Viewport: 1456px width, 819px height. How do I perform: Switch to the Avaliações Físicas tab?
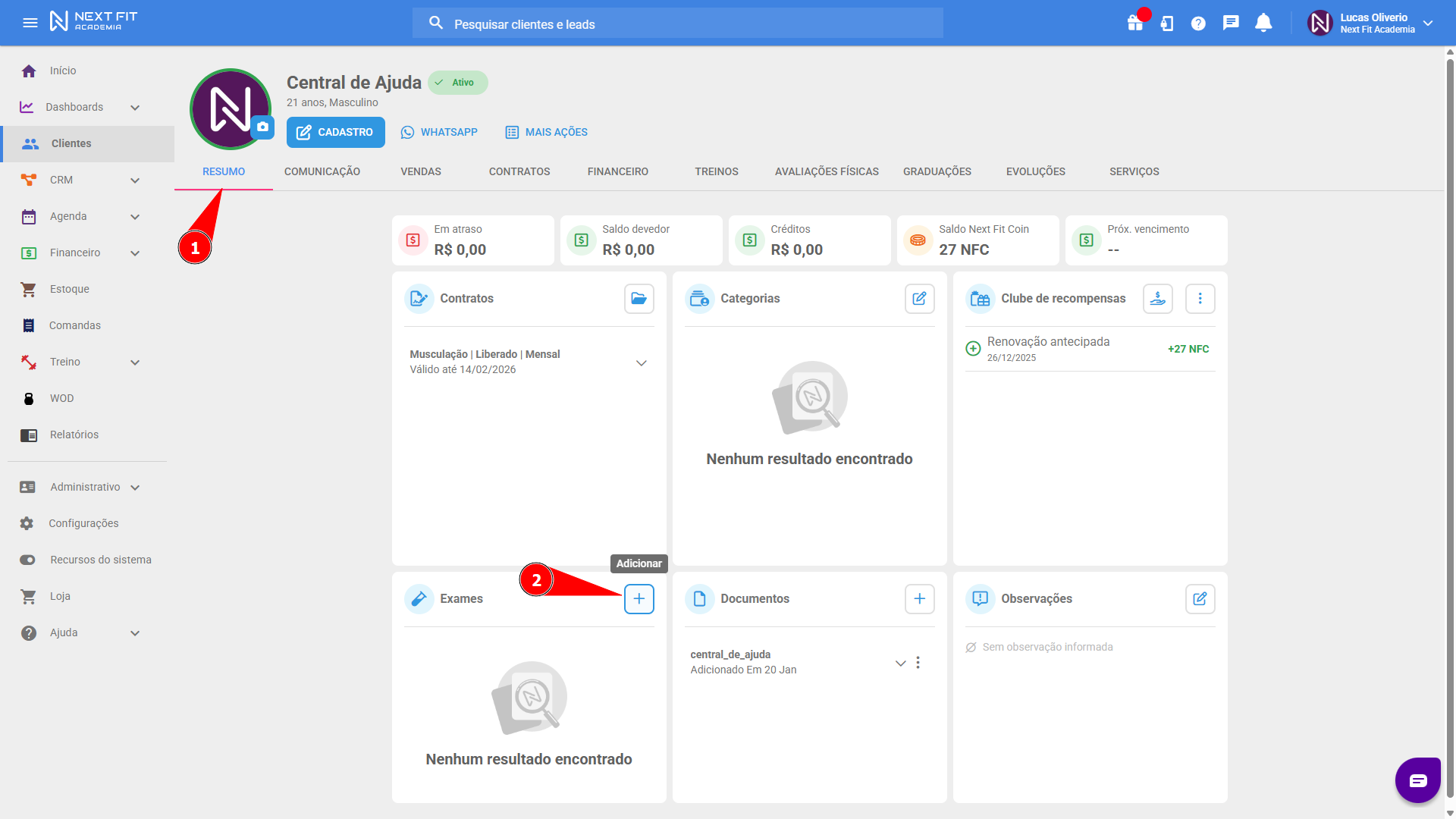point(826,171)
